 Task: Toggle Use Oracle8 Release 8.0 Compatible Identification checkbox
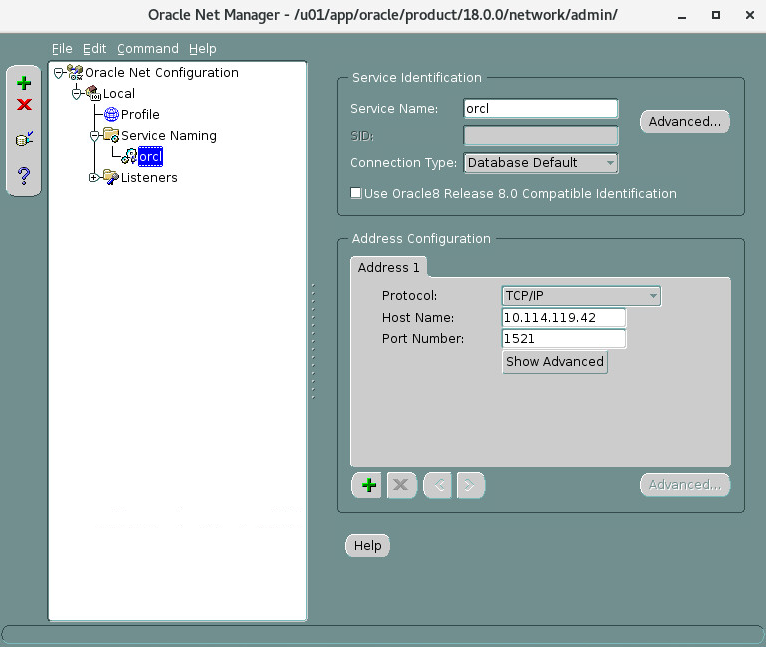tap(356, 193)
